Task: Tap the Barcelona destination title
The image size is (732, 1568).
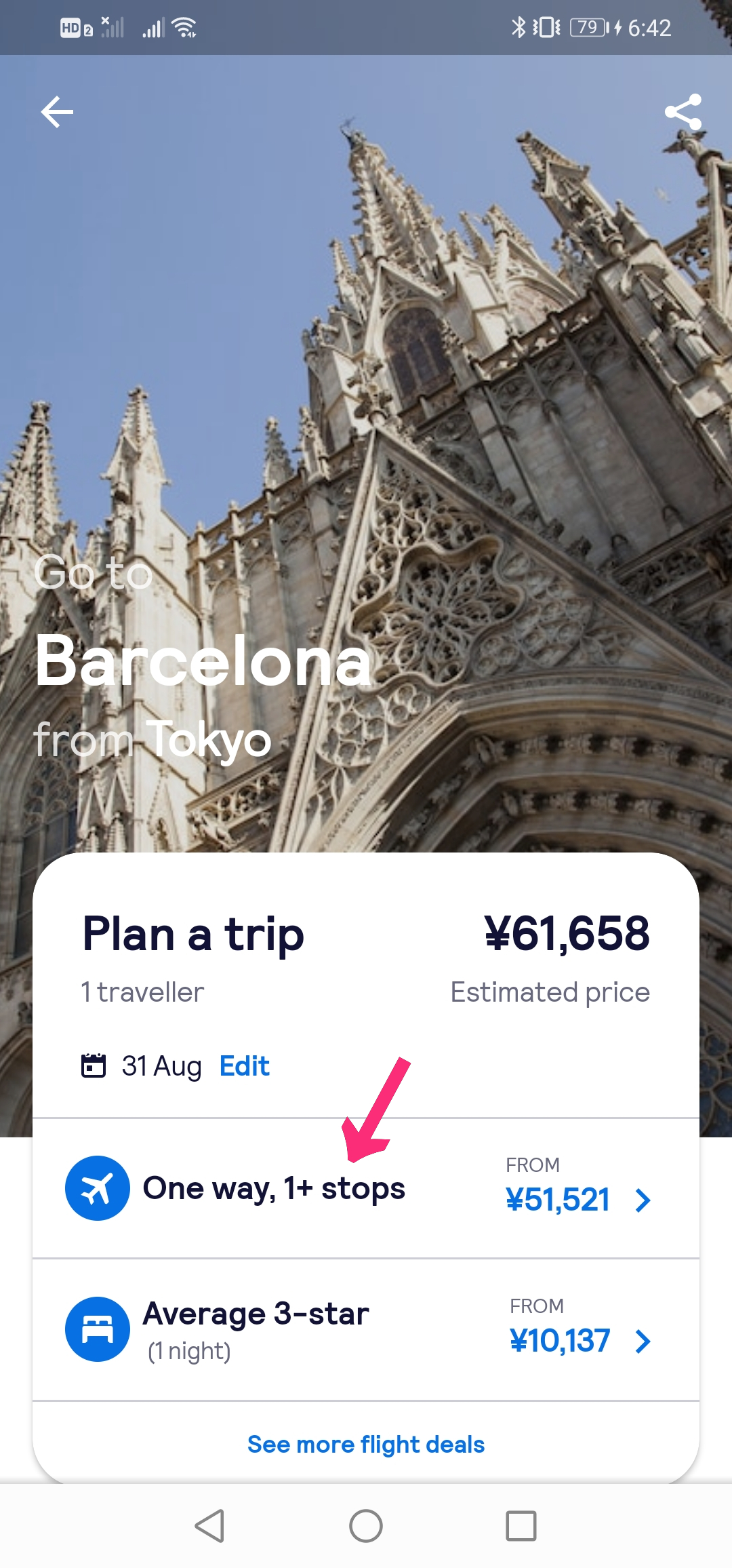Action: [203, 661]
